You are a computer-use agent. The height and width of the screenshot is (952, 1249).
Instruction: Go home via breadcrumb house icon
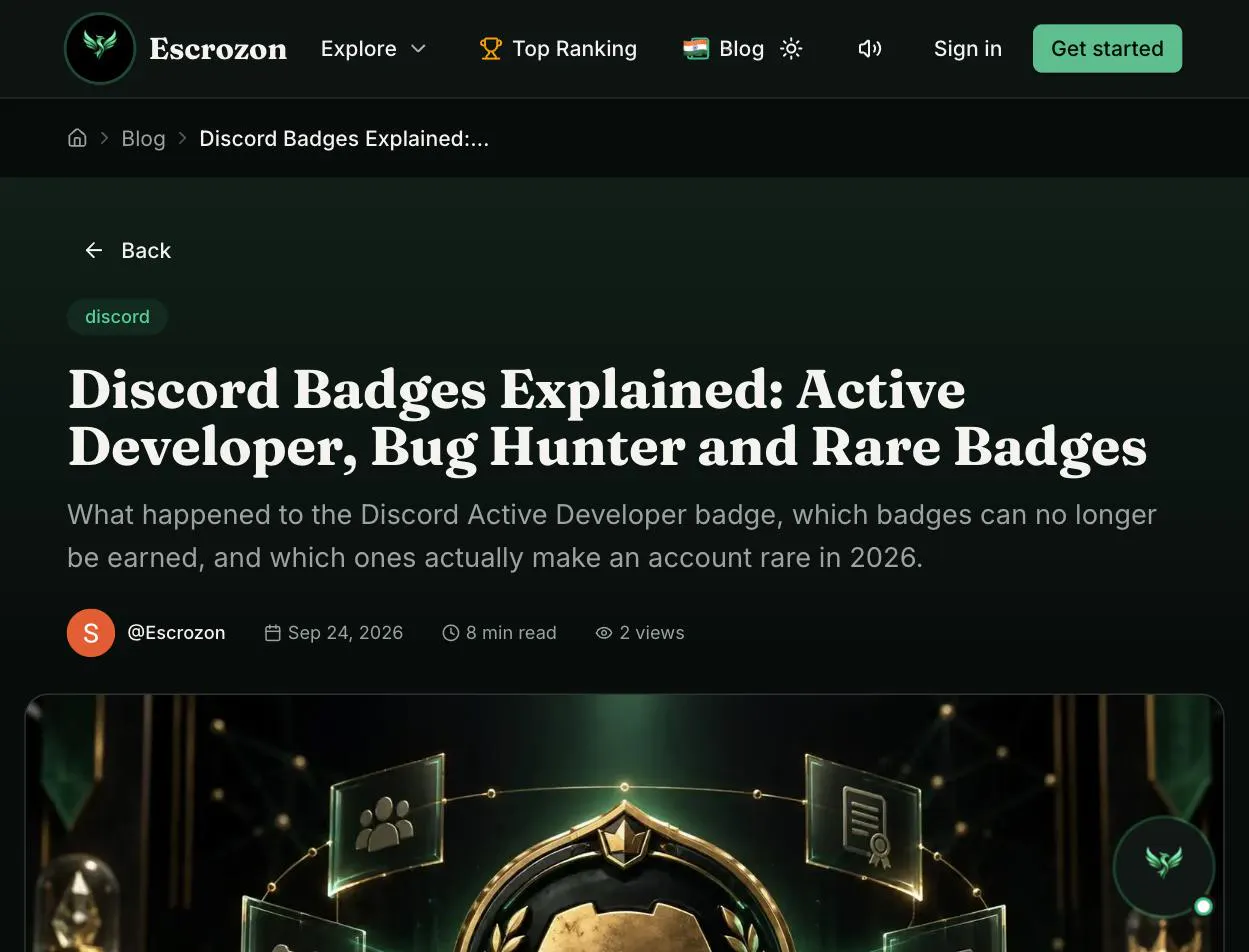click(77, 138)
